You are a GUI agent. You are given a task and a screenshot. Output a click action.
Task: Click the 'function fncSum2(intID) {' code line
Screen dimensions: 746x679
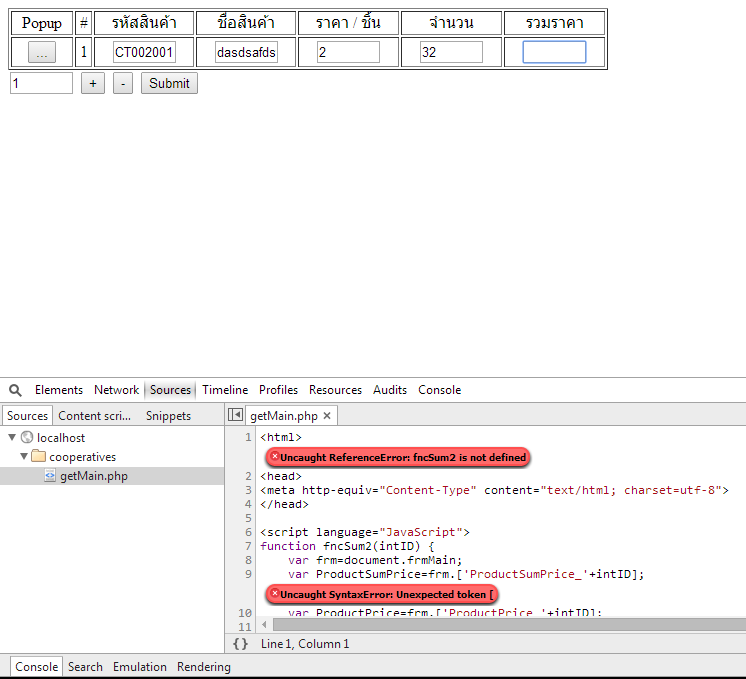point(347,546)
